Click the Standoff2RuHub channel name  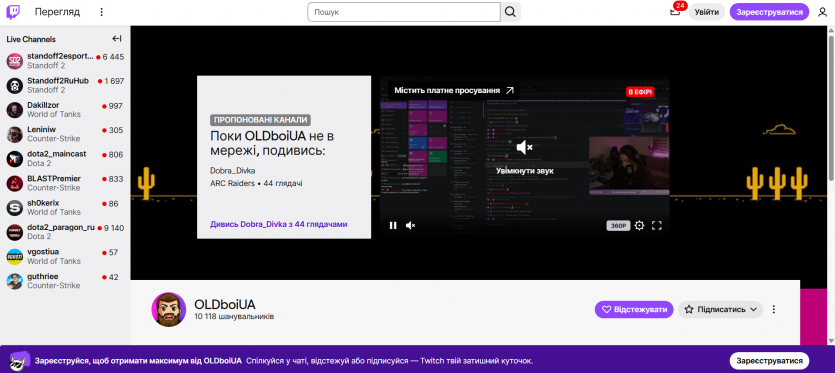point(58,81)
